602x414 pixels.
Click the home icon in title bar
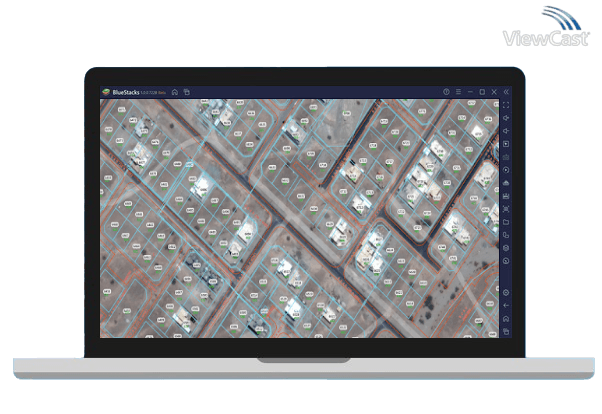[x=175, y=91]
